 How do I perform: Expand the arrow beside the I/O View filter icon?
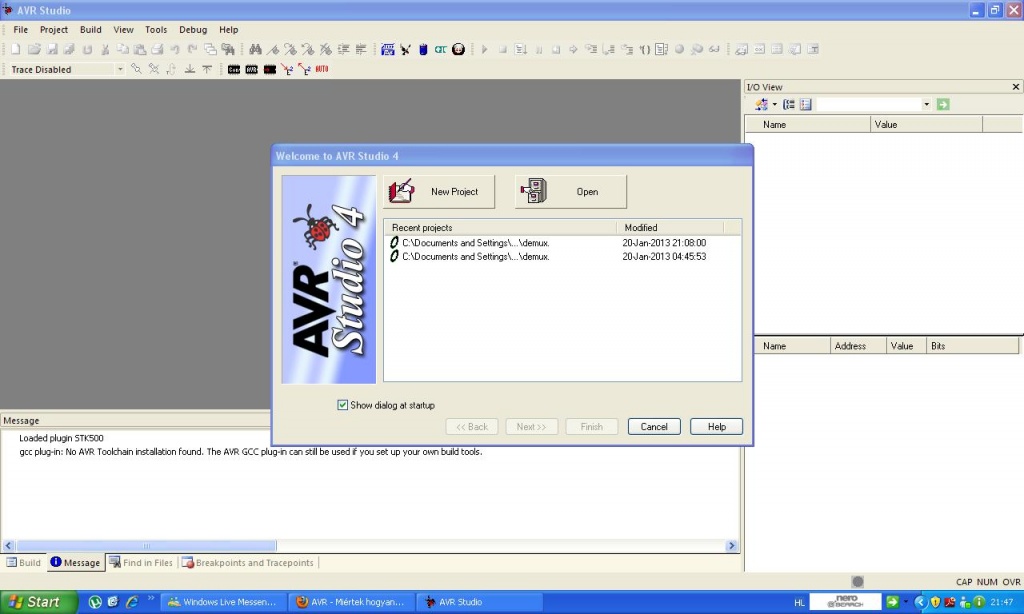pos(775,105)
